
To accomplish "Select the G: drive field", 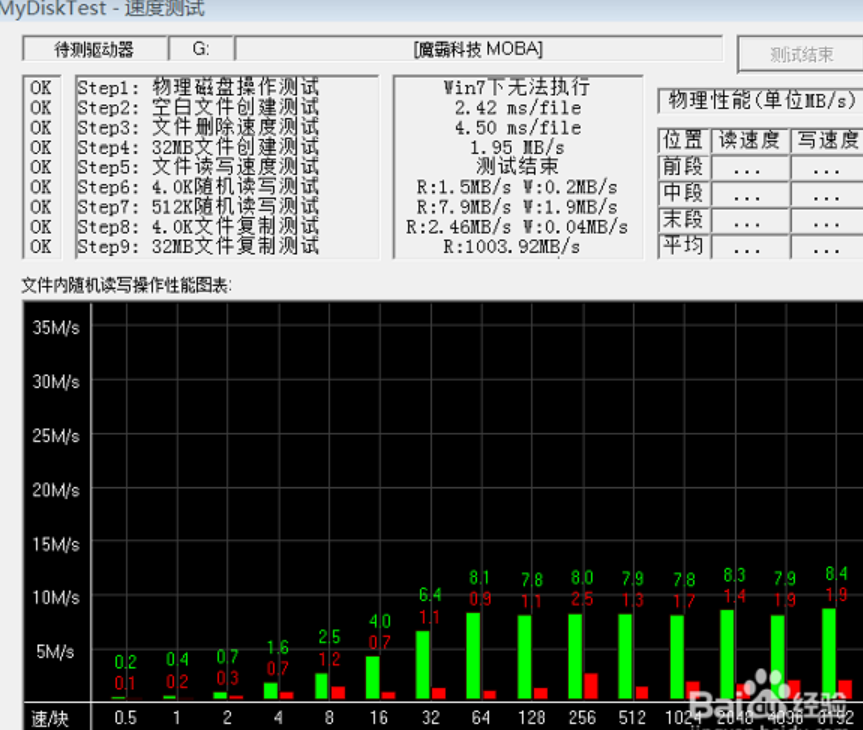I will pyautogui.click(x=201, y=49).
